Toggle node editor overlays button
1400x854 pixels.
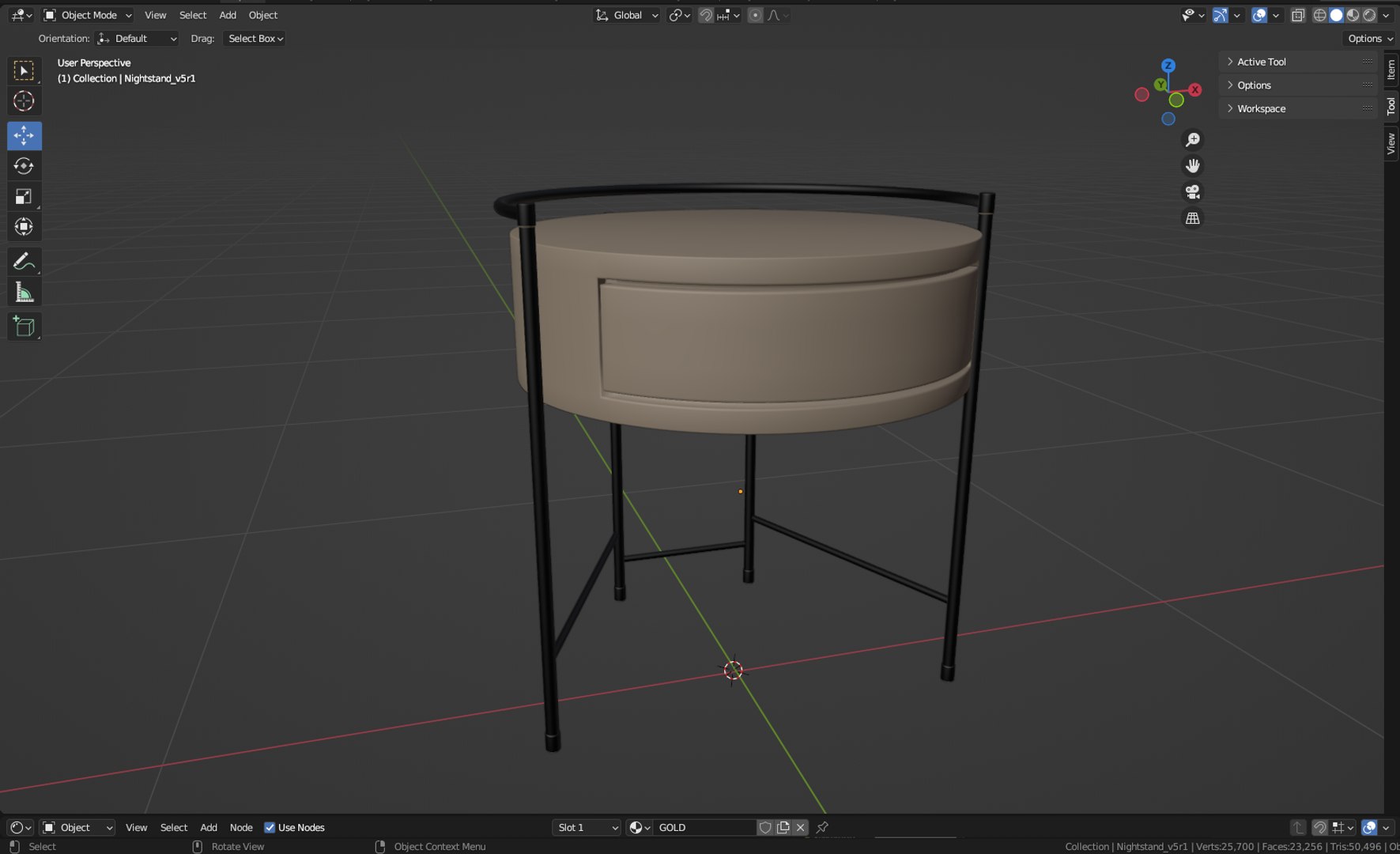[x=1370, y=827]
